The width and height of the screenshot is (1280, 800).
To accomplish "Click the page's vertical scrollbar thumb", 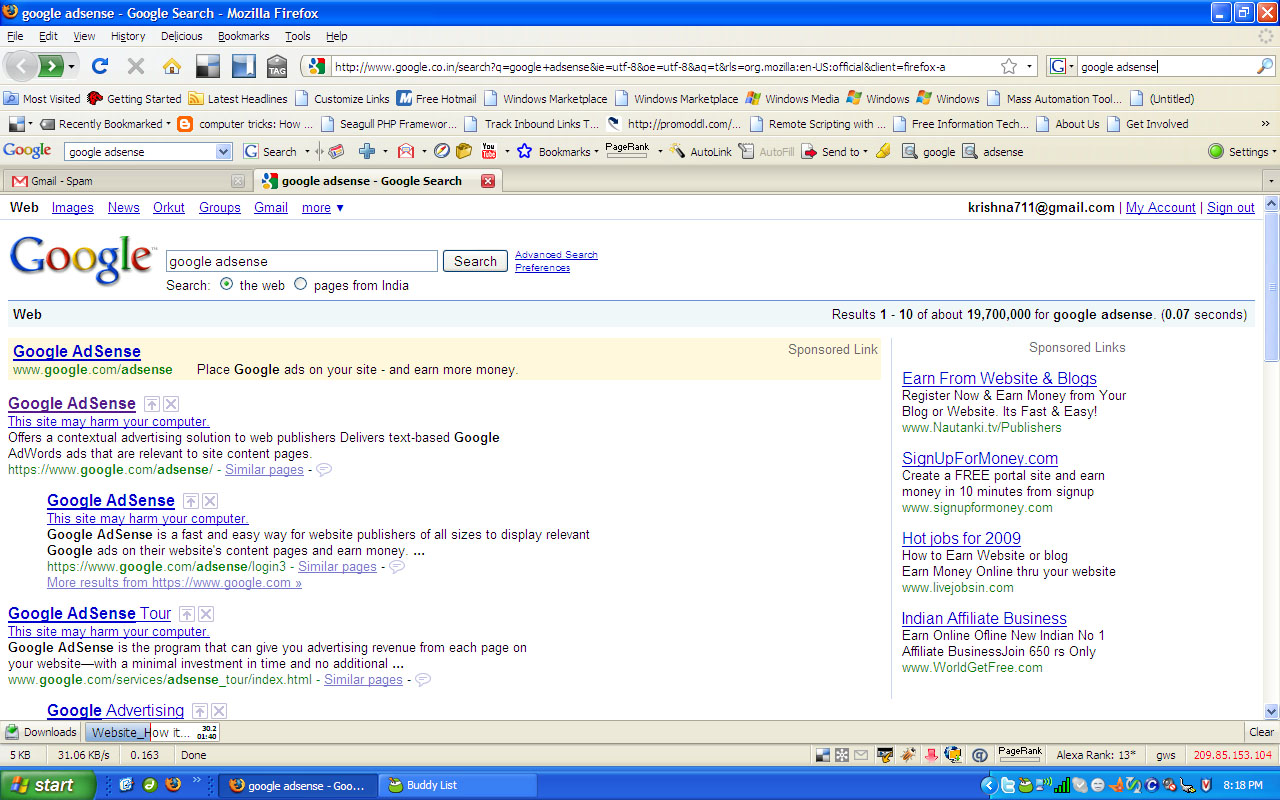I will [1271, 290].
